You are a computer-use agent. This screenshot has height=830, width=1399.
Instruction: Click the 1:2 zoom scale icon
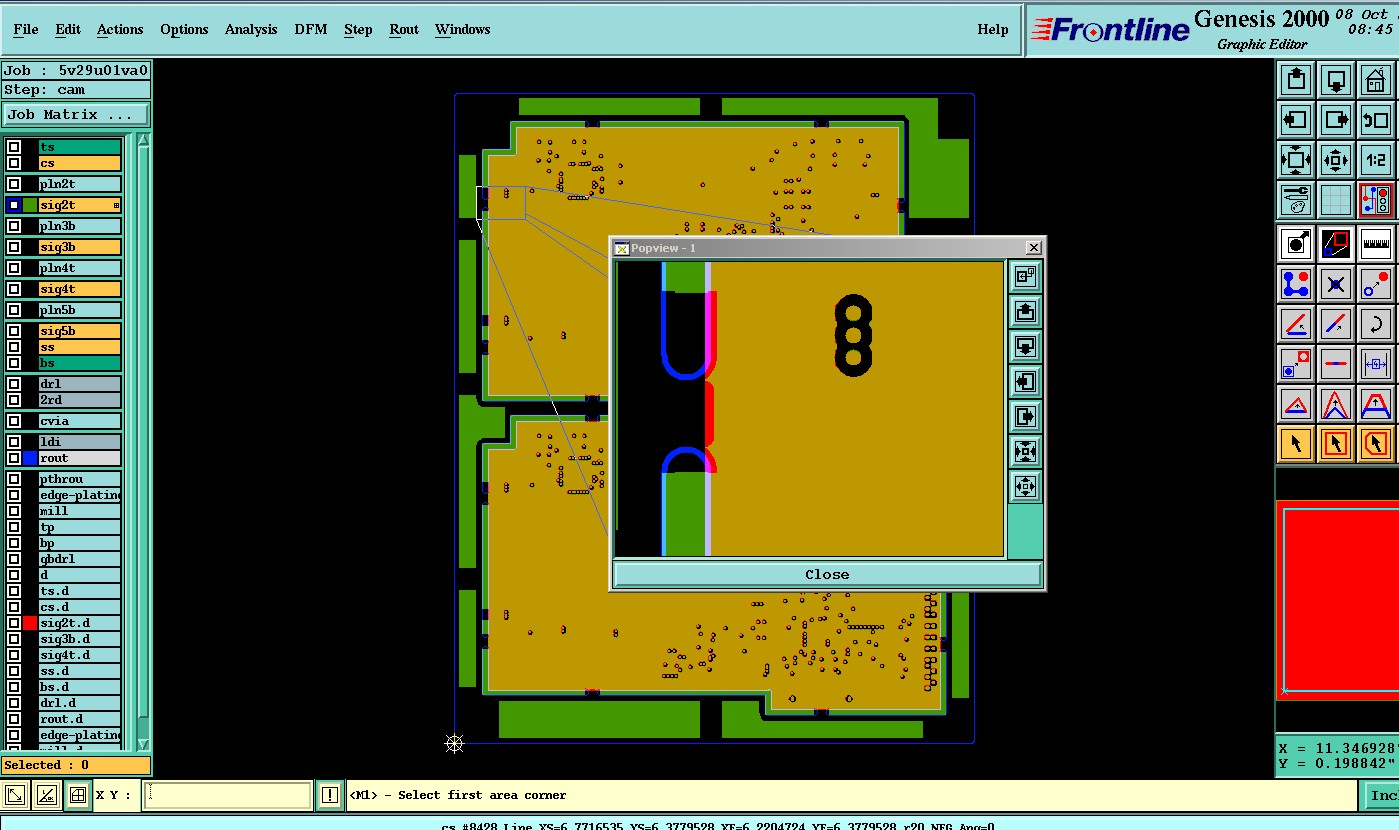[x=1376, y=159]
